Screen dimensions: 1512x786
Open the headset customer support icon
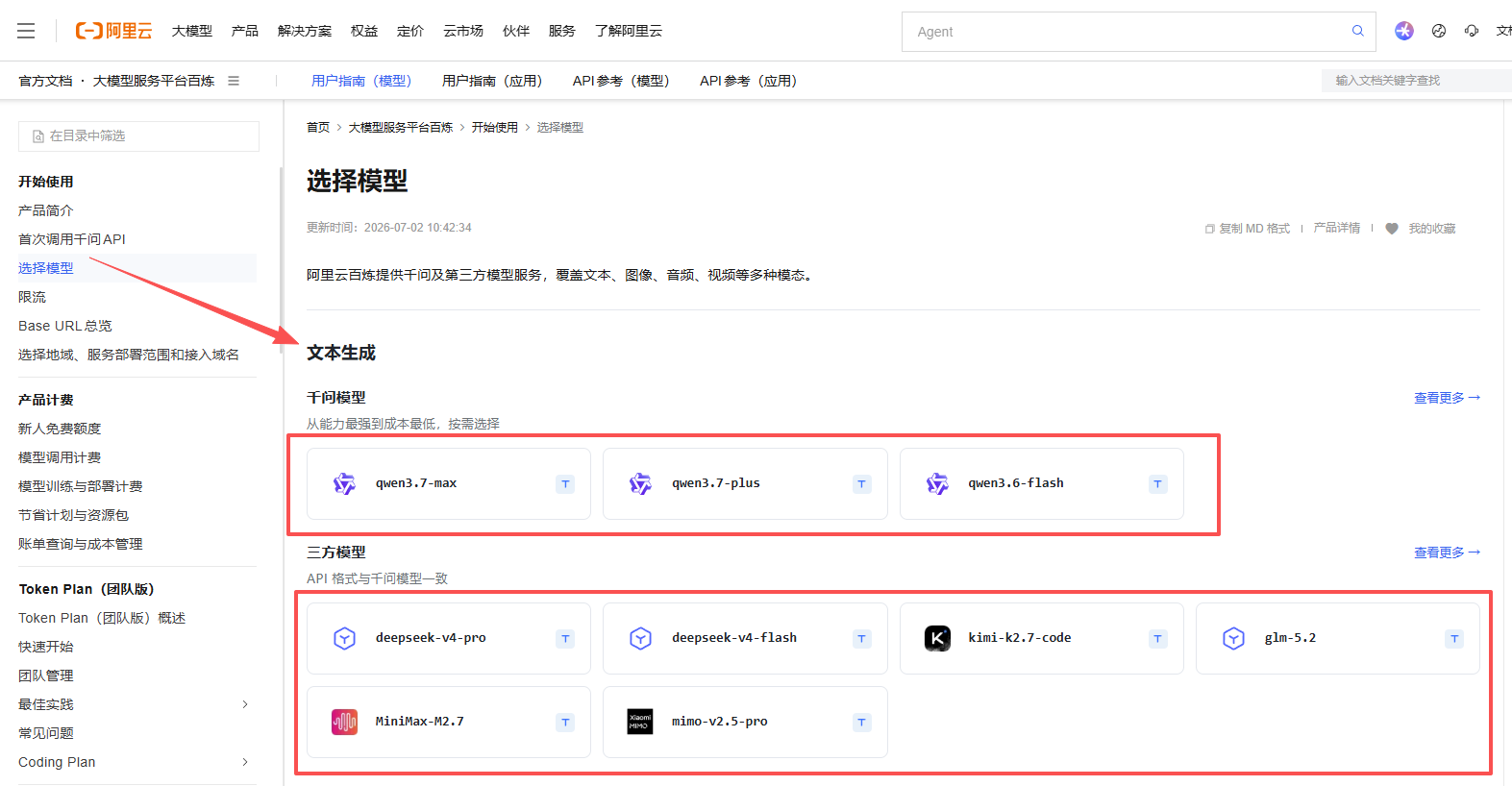click(x=1472, y=31)
